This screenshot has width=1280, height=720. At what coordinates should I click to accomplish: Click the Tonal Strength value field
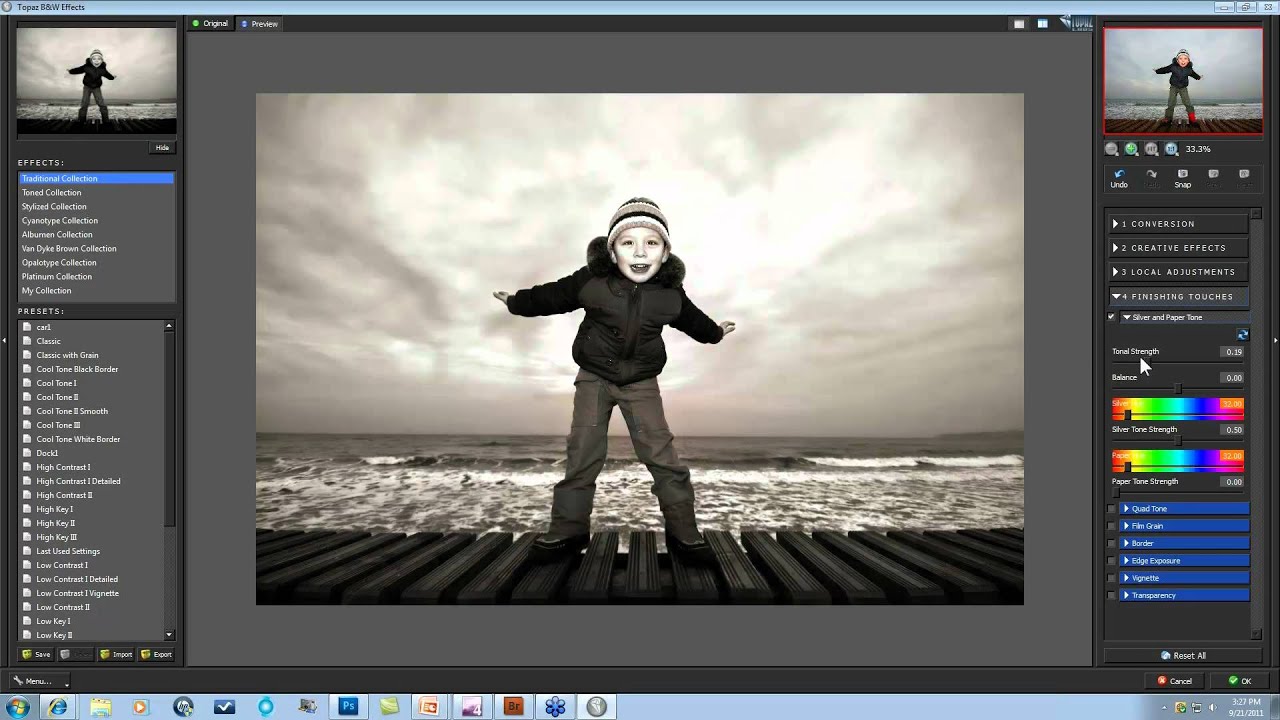click(1233, 352)
